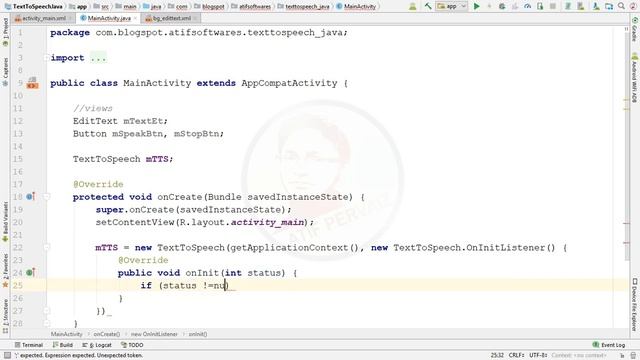Collapse the onCreate method fold marker
Image resolution: width=640 pixels, height=360 pixels.
point(47,197)
